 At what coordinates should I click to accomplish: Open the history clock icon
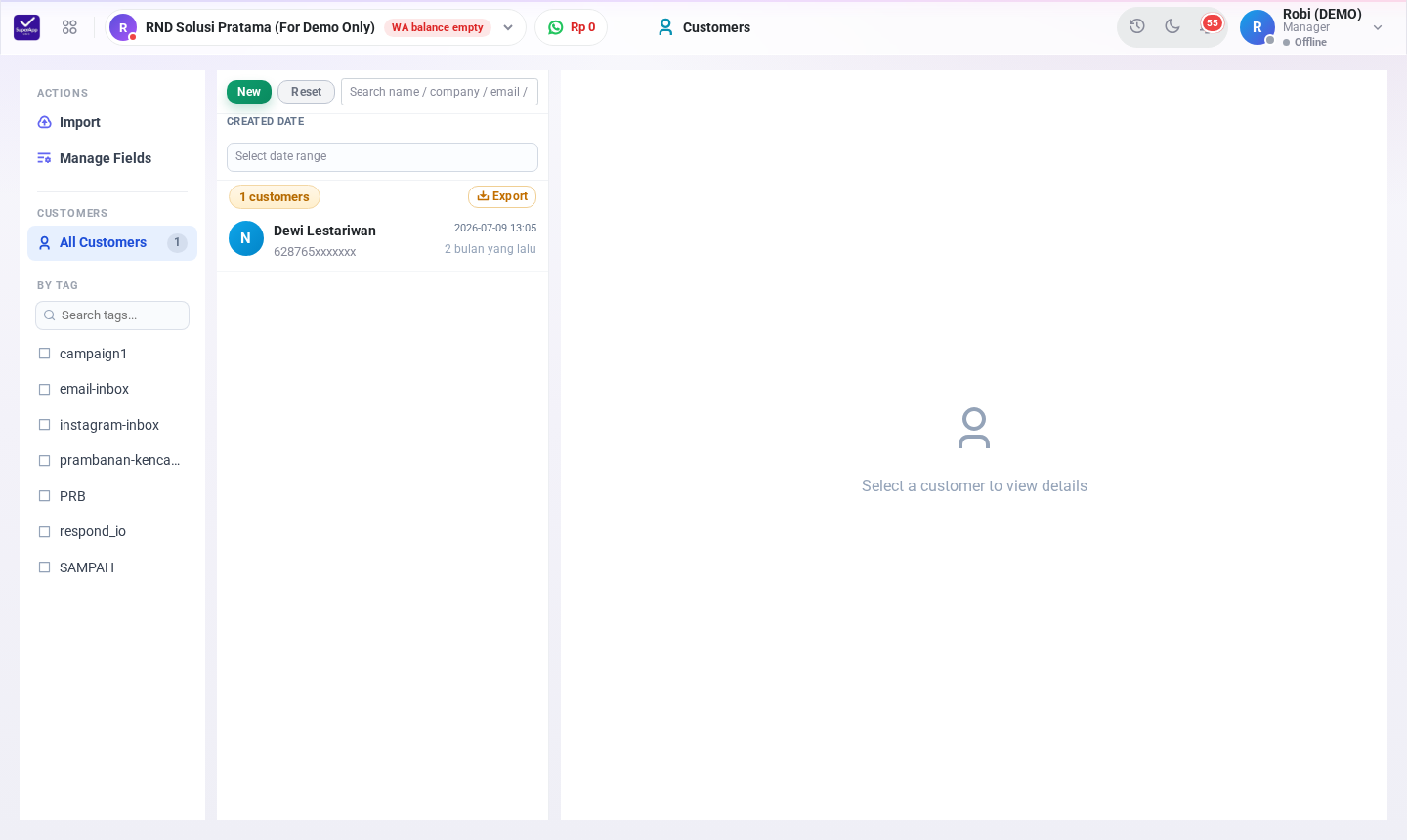click(1137, 26)
